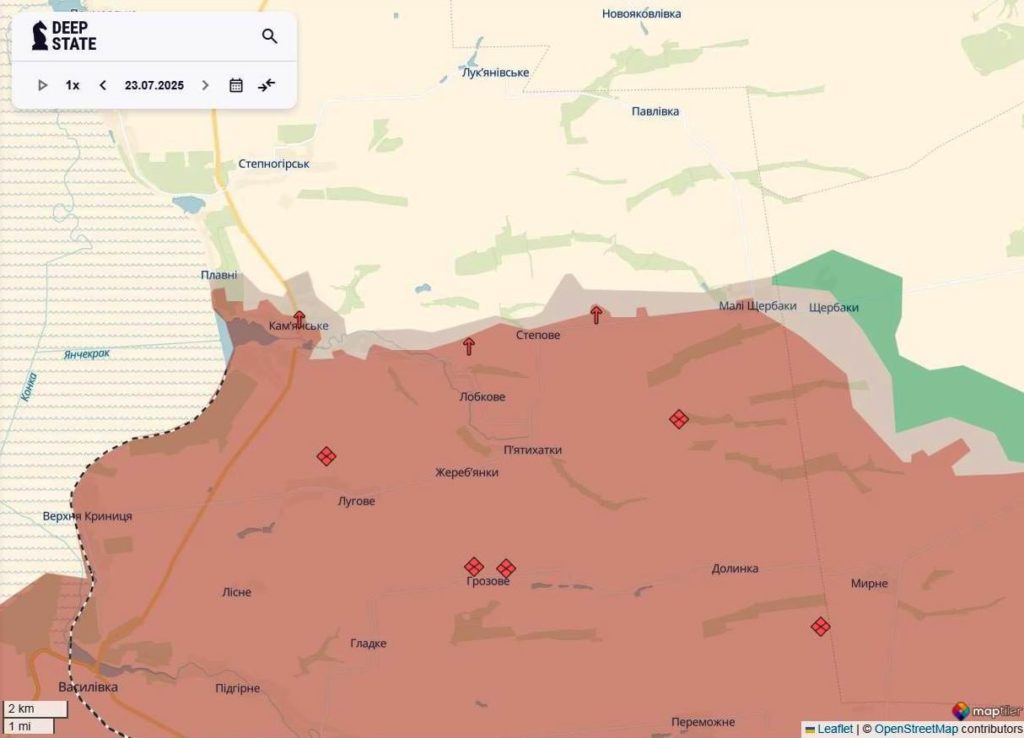This screenshot has height=738, width=1024.
Task: Change the 1x playback speed
Action: (72, 86)
